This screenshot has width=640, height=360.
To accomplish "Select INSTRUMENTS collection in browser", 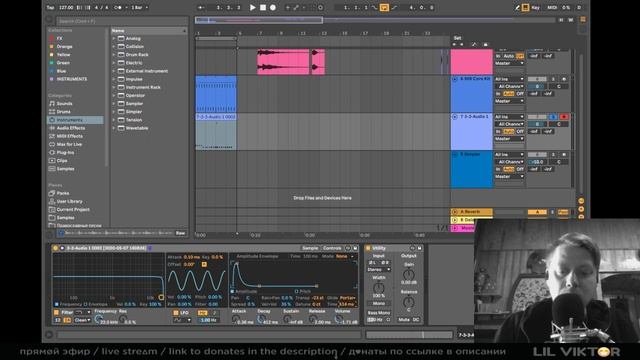I will [x=71, y=79].
